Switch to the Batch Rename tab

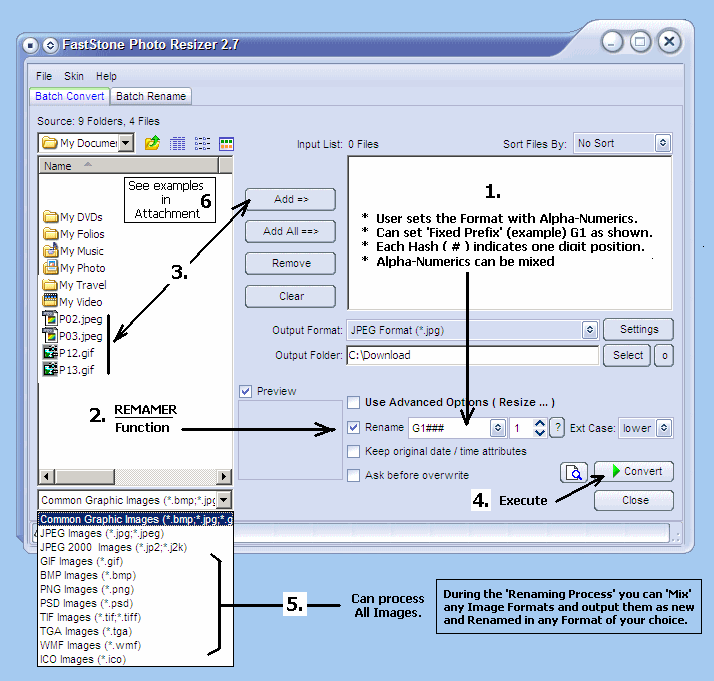(x=151, y=96)
